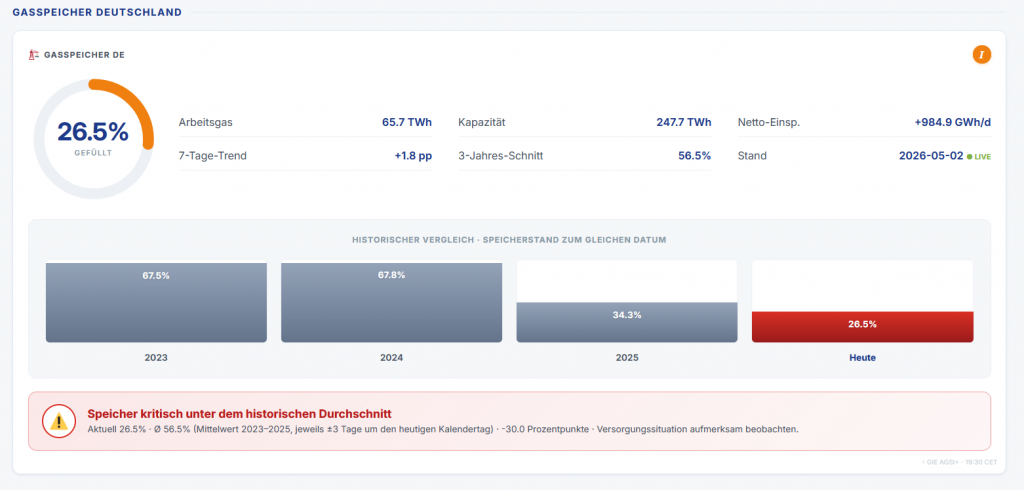Image resolution: width=1024 pixels, height=490 pixels.
Task: Click the alert detail line starting 'Aktuell 26.5%'
Action: (x=443, y=429)
